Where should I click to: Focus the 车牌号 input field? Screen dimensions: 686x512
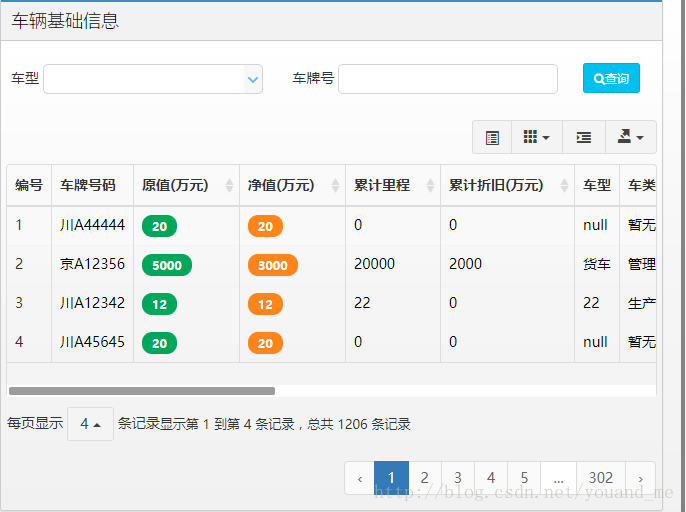point(448,79)
